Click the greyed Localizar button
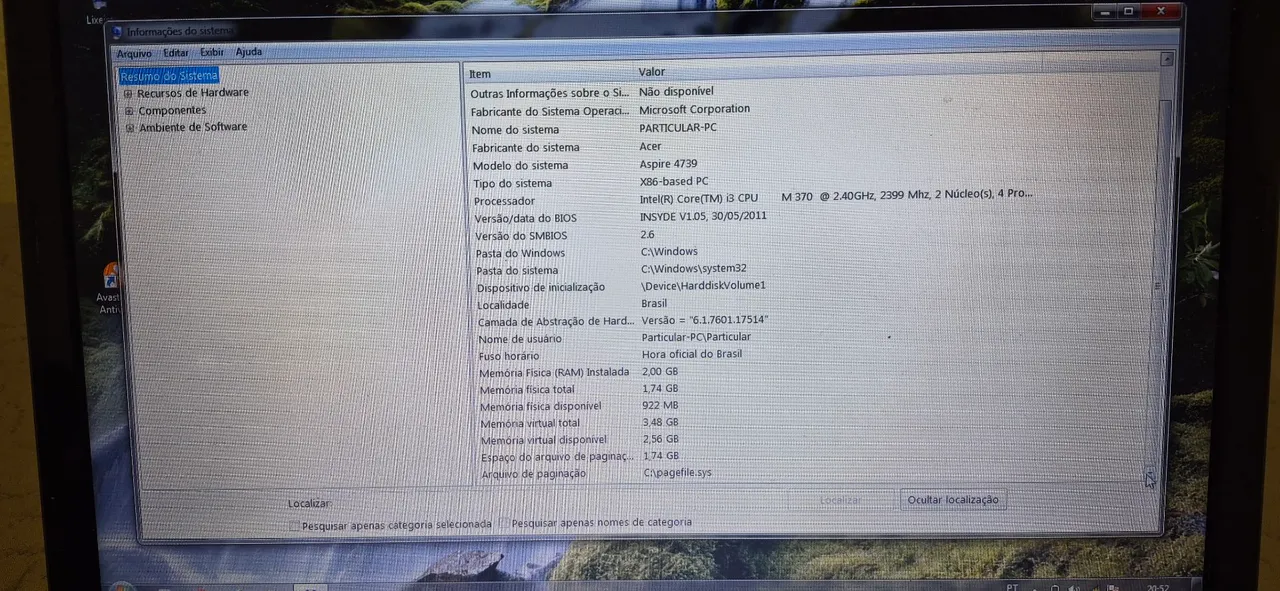 (x=841, y=500)
